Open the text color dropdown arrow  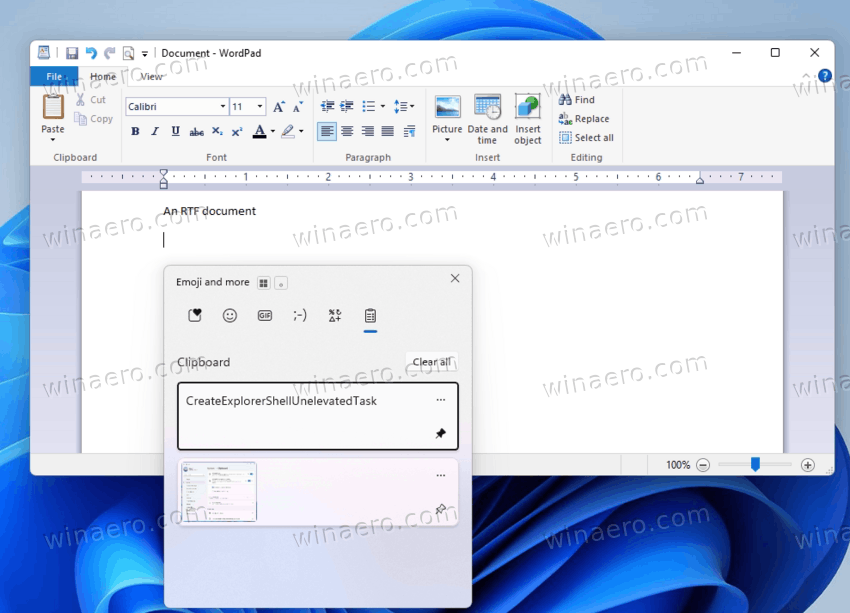(273, 131)
